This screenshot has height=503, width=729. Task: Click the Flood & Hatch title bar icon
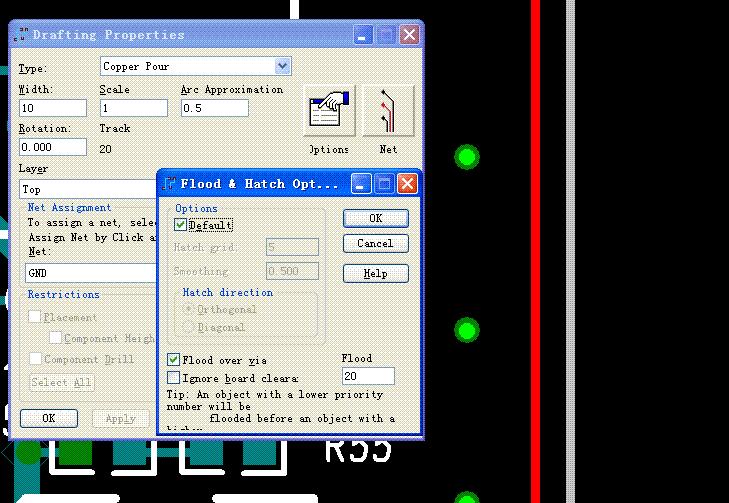169,184
